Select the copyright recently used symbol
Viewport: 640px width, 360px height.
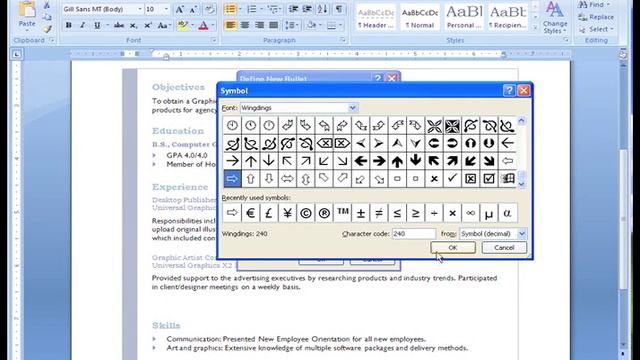306,213
